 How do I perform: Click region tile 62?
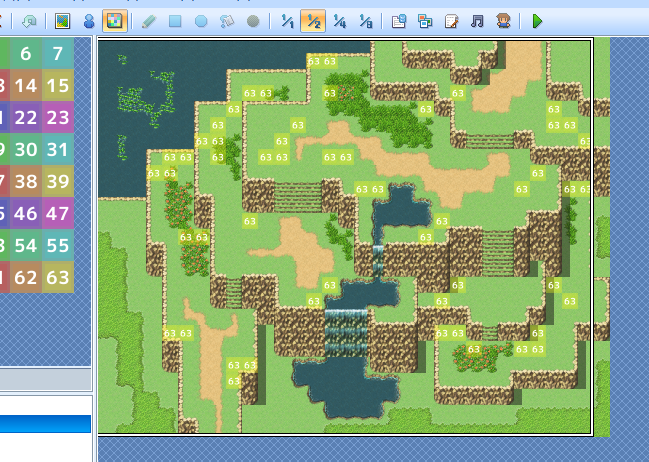click(x=26, y=277)
